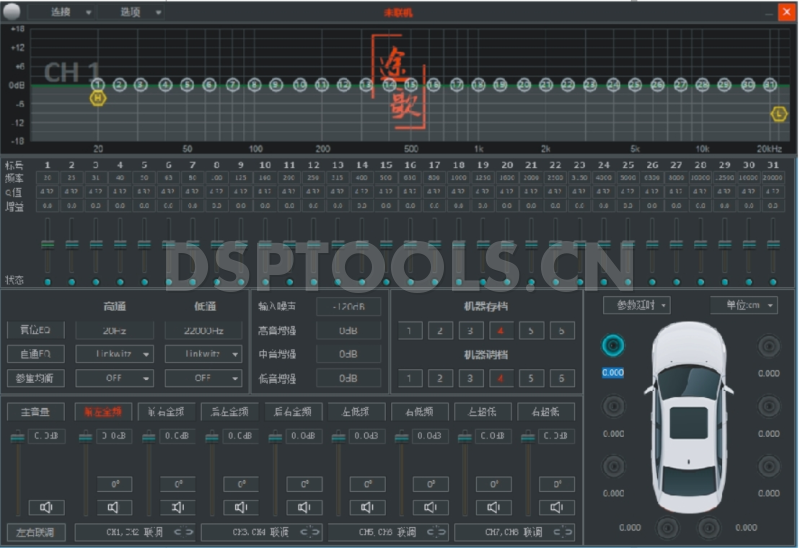Image resolution: width=800 pixels, height=548 pixels.
Task: Mute the 后左全频 channel speaker icon
Action: coord(241,507)
